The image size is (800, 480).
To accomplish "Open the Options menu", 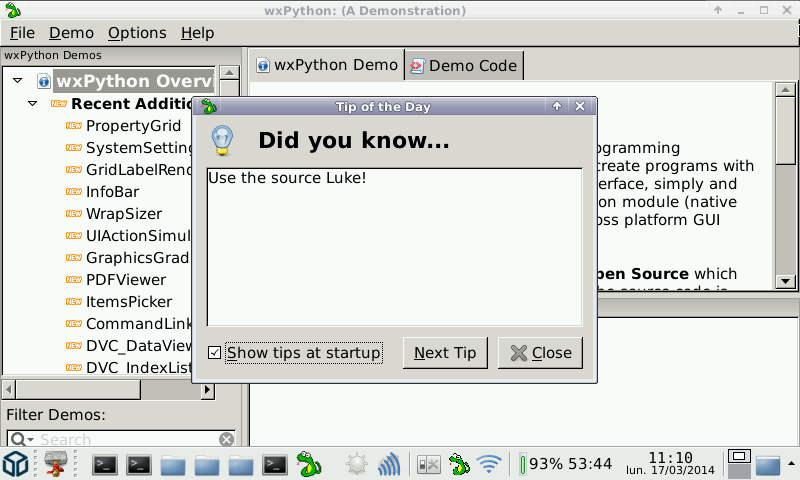I will [x=137, y=33].
